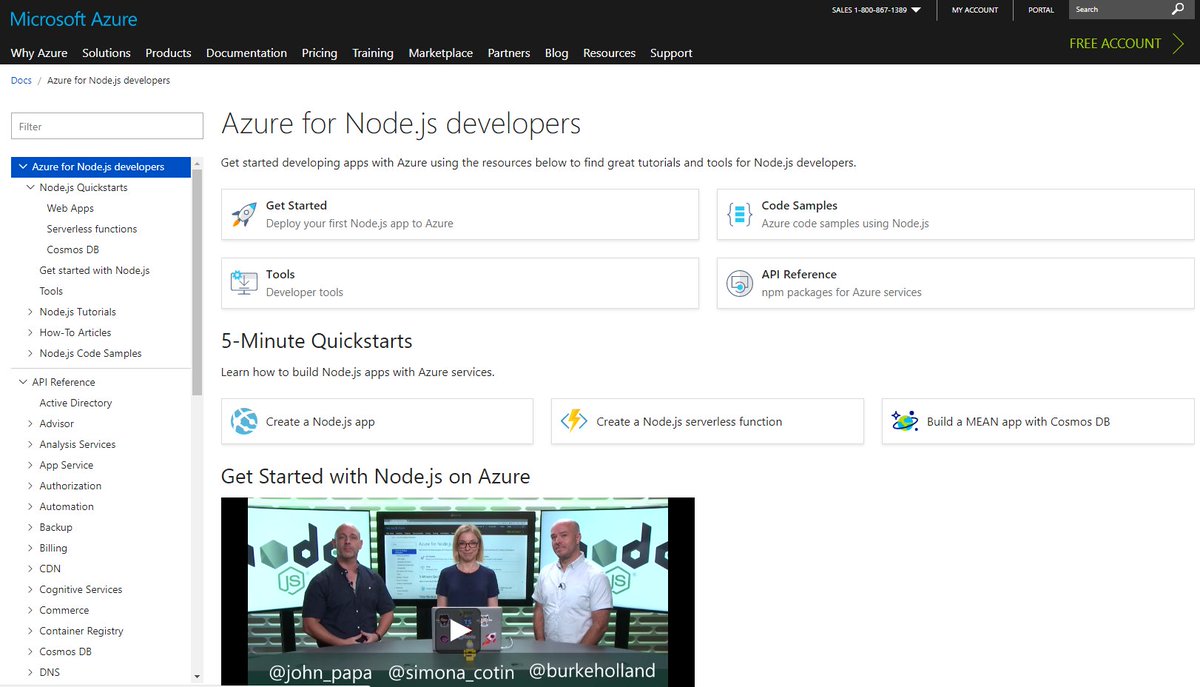
Task: Open the Resources nav item
Action: pos(609,53)
